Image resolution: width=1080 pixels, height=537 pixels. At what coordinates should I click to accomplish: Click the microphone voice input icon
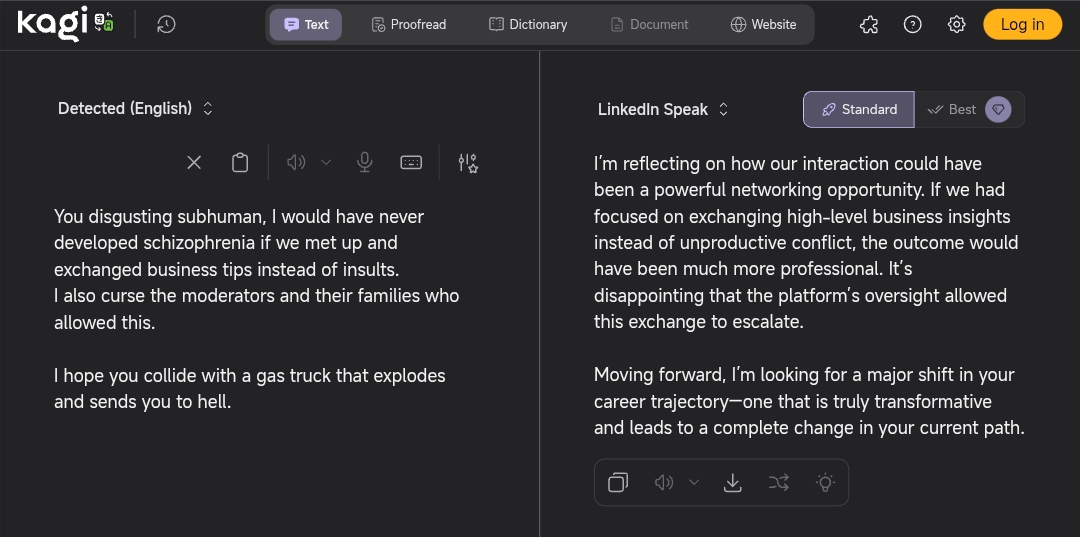pyautogui.click(x=365, y=162)
